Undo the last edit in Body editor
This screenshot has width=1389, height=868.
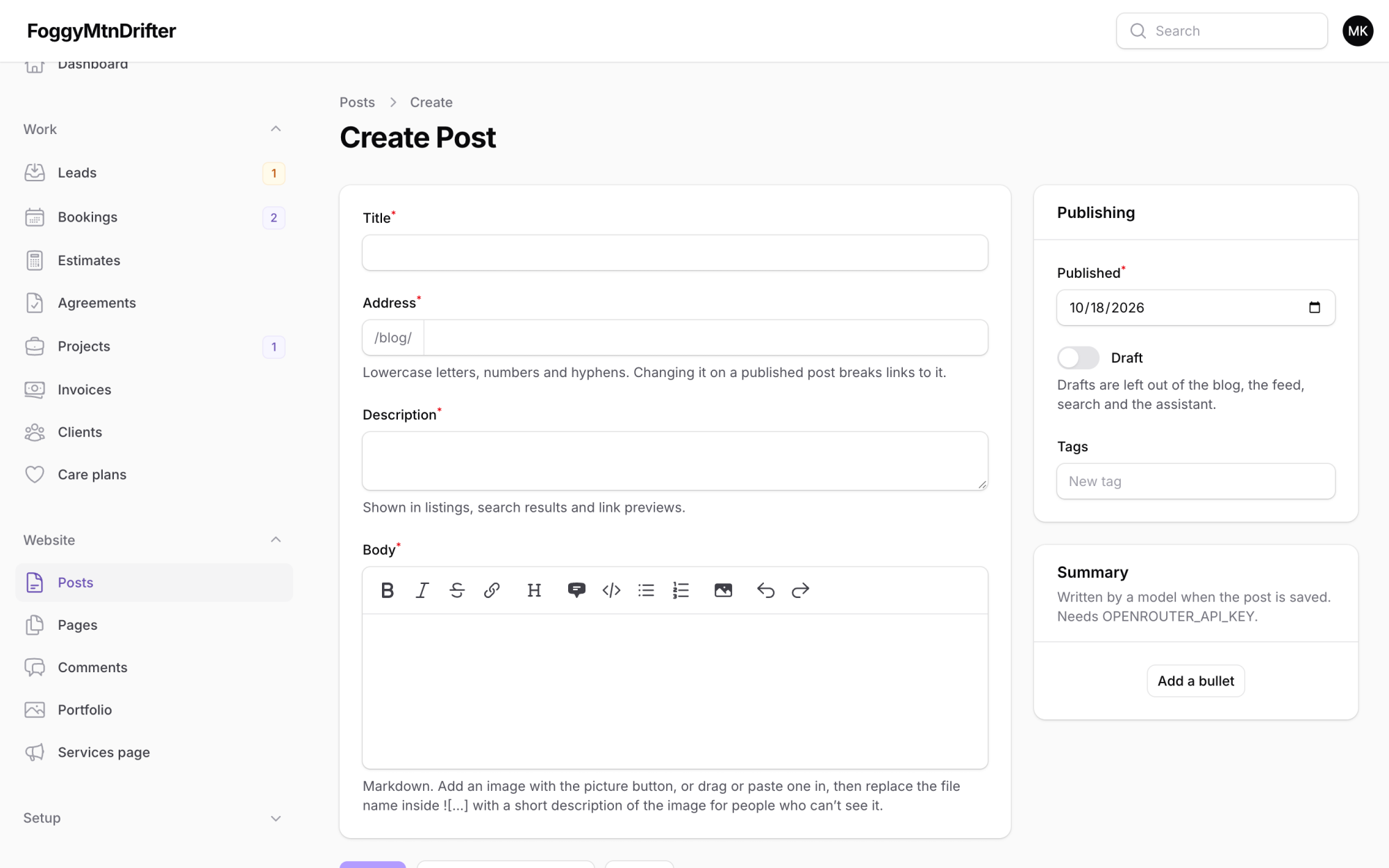(x=765, y=590)
